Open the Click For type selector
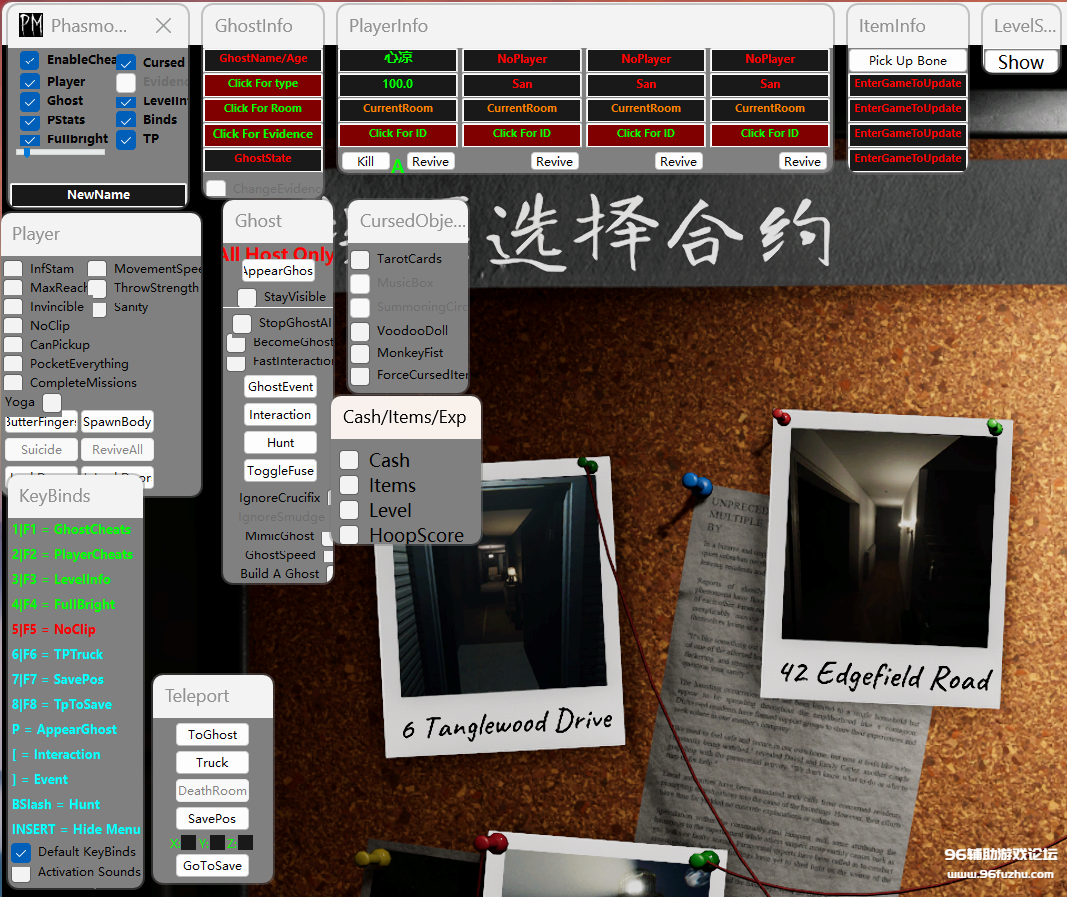The height and width of the screenshot is (897, 1067). (x=265, y=84)
